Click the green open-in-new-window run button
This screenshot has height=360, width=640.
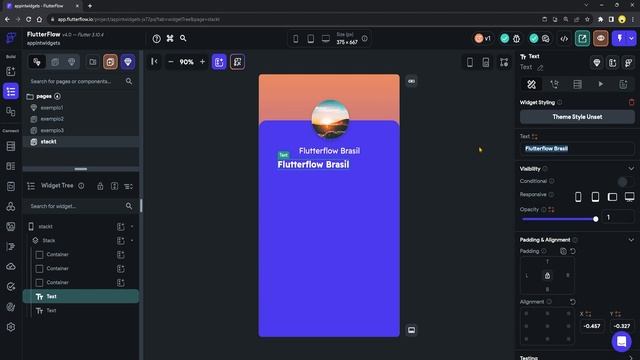[x=582, y=38]
